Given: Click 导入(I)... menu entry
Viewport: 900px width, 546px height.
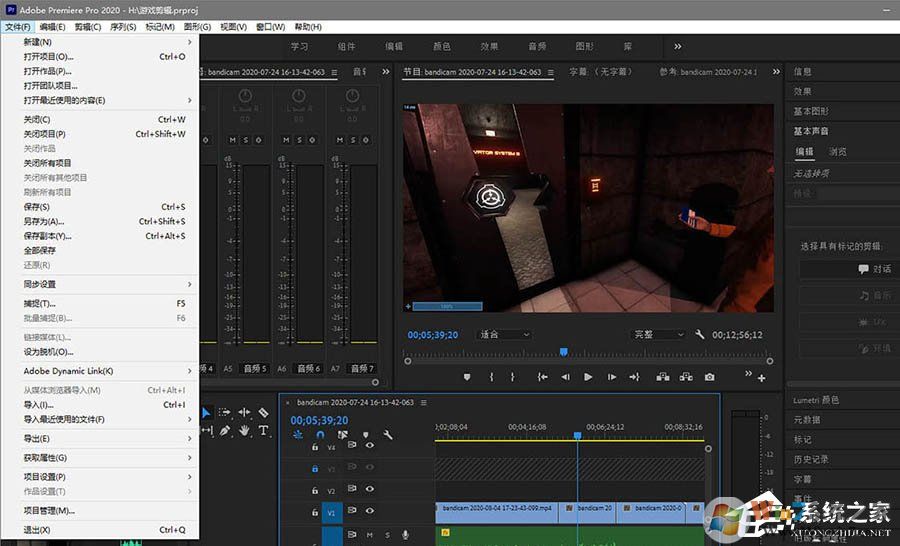Looking at the screenshot, I should pyautogui.click(x=39, y=405).
